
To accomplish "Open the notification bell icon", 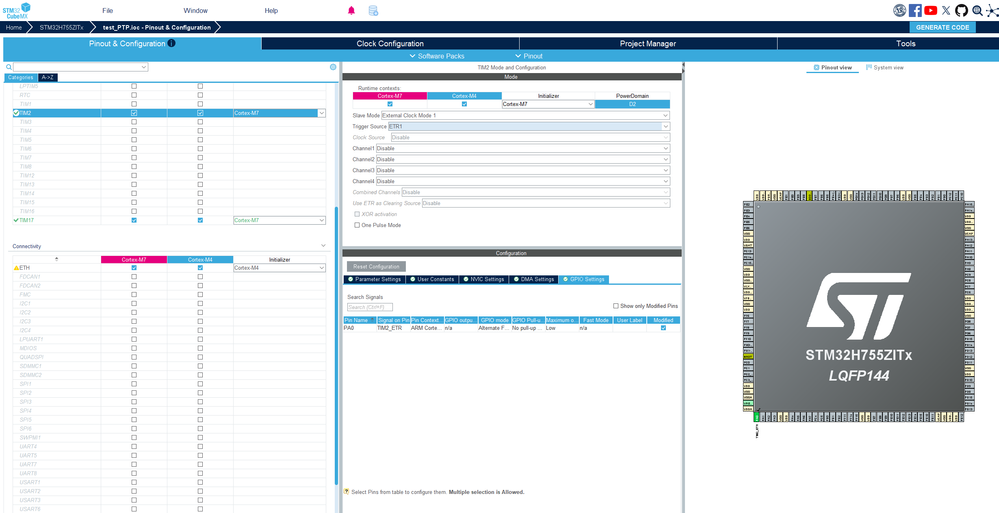I will tap(351, 10).
